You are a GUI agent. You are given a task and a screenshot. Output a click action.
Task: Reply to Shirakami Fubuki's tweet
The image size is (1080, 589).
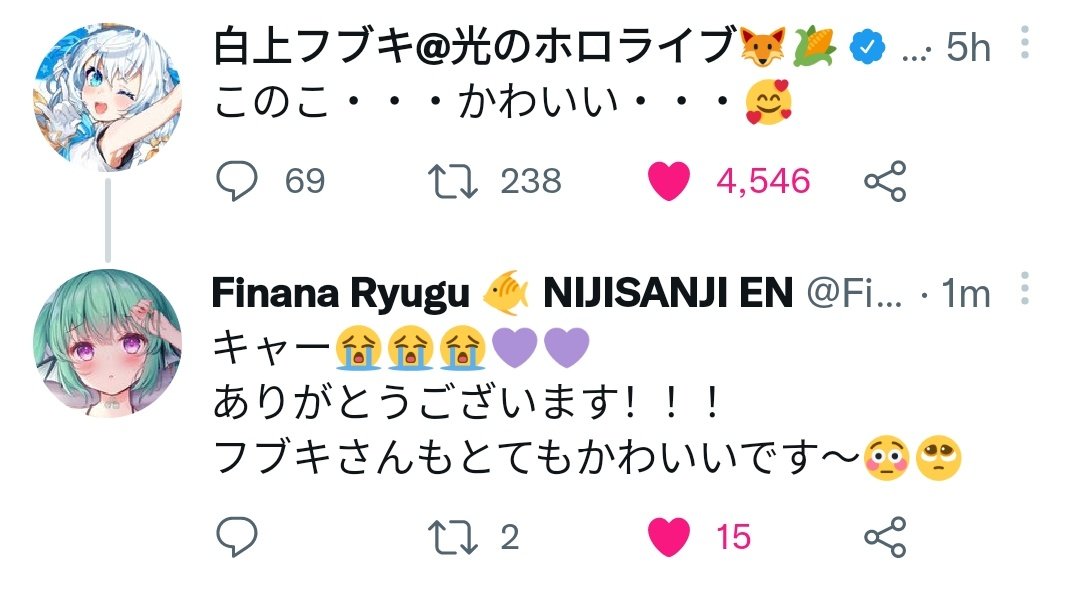point(237,180)
